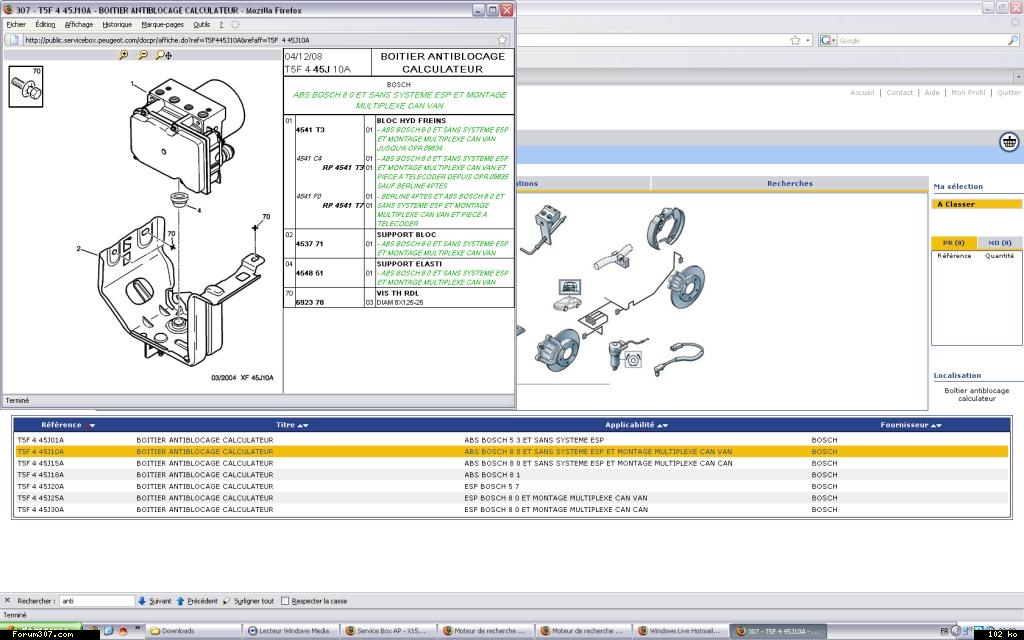The width and height of the screenshot is (1024, 640).
Task: Click the bookmark star in the main window's address bar
Action: click(x=795, y=40)
